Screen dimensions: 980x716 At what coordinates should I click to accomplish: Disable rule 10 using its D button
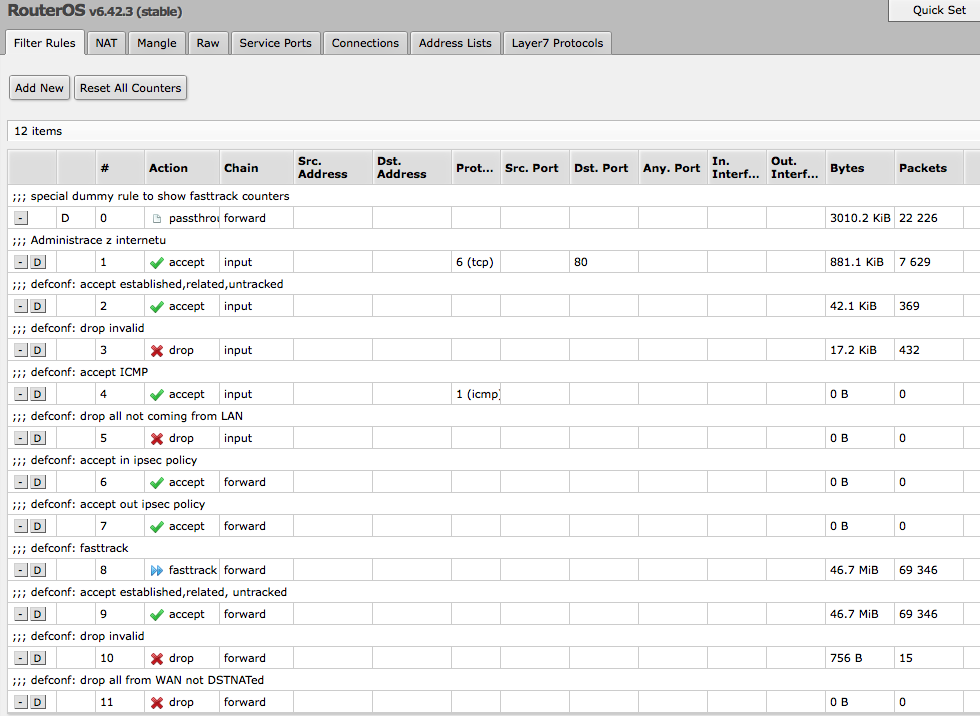point(38,659)
